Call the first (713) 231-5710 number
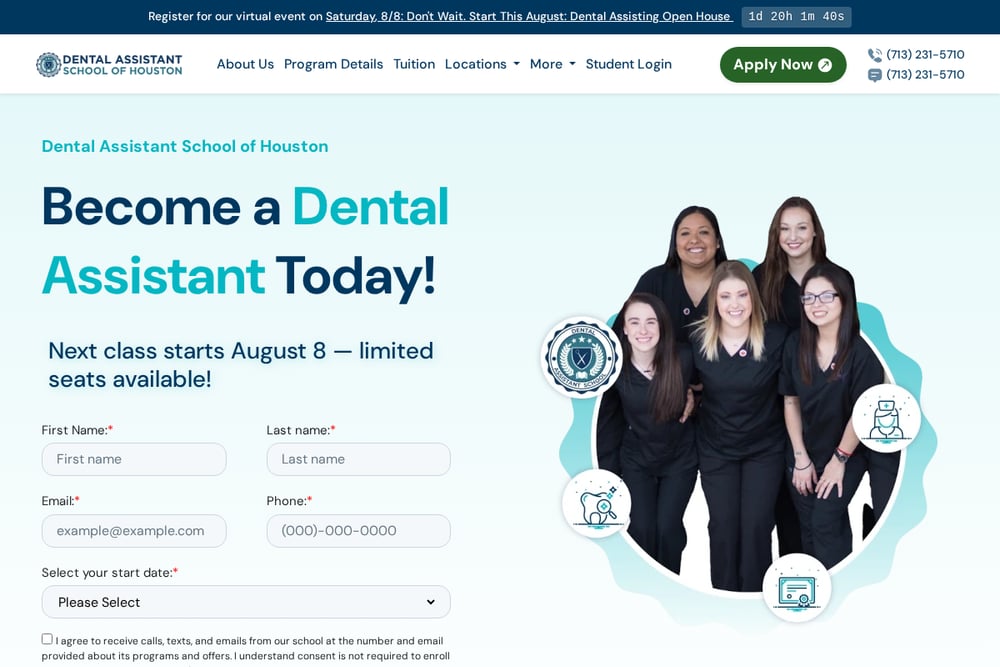The image size is (1000, 667). coord(925,55)
